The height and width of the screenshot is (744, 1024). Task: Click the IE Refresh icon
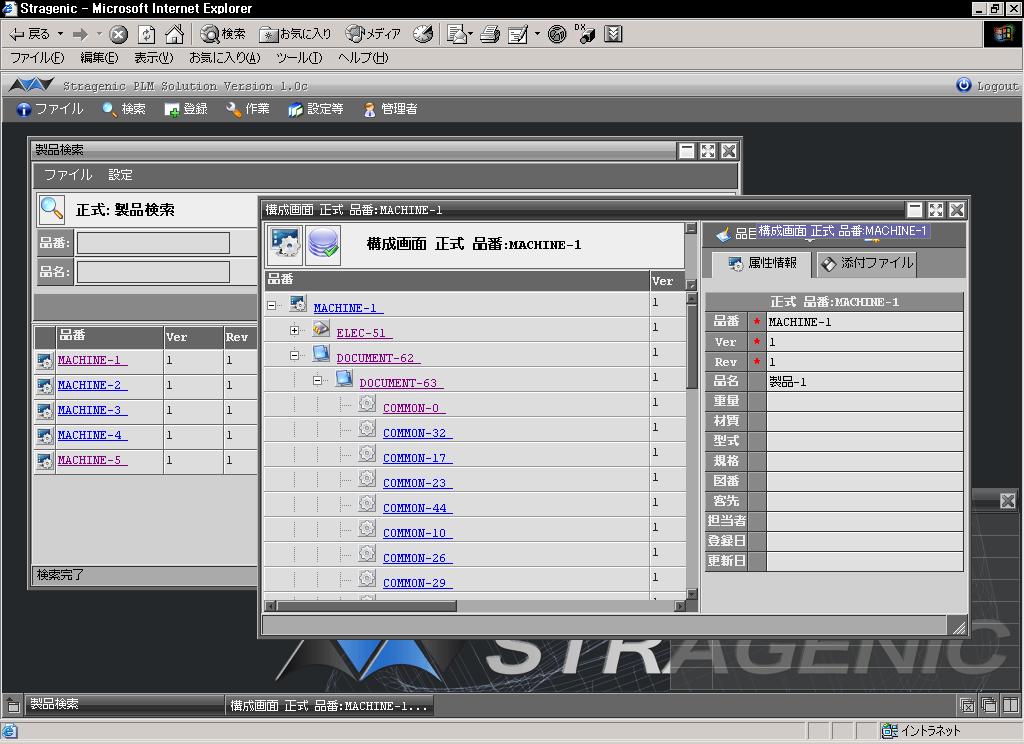[x=147, y=34]
